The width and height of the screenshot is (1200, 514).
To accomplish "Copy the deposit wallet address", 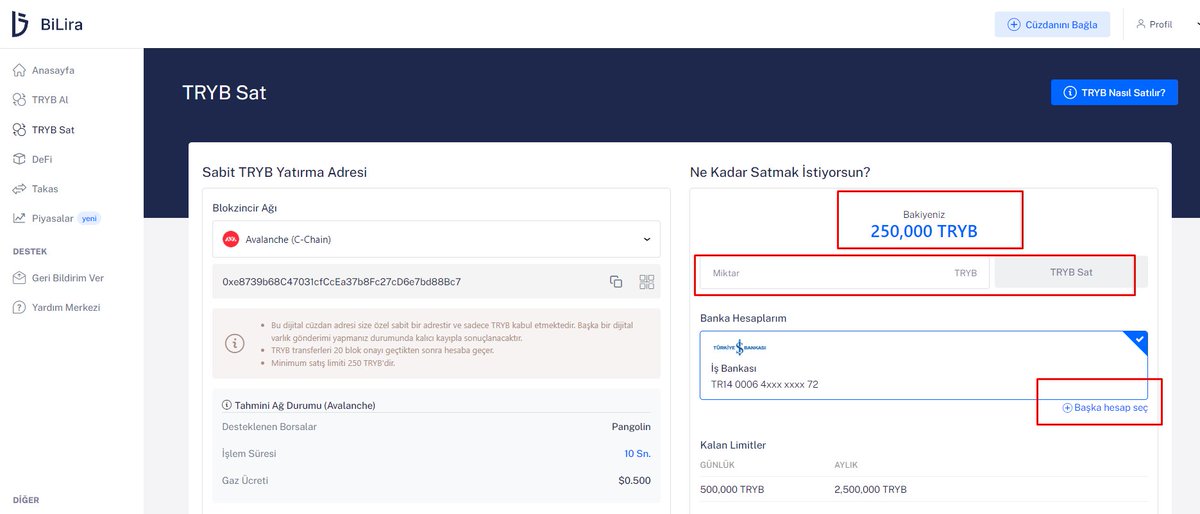I will coord(616,282).
